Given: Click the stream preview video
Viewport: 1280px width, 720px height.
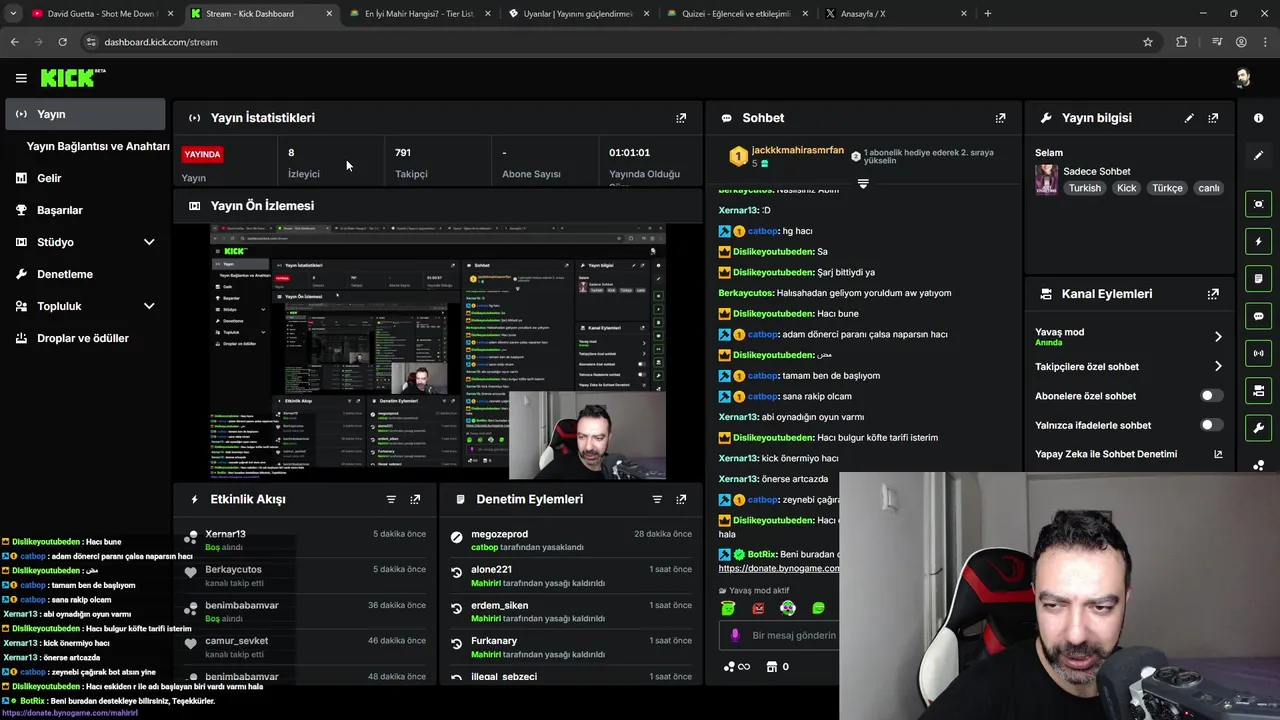Looking at the screenshot, I should coord(437,352).
